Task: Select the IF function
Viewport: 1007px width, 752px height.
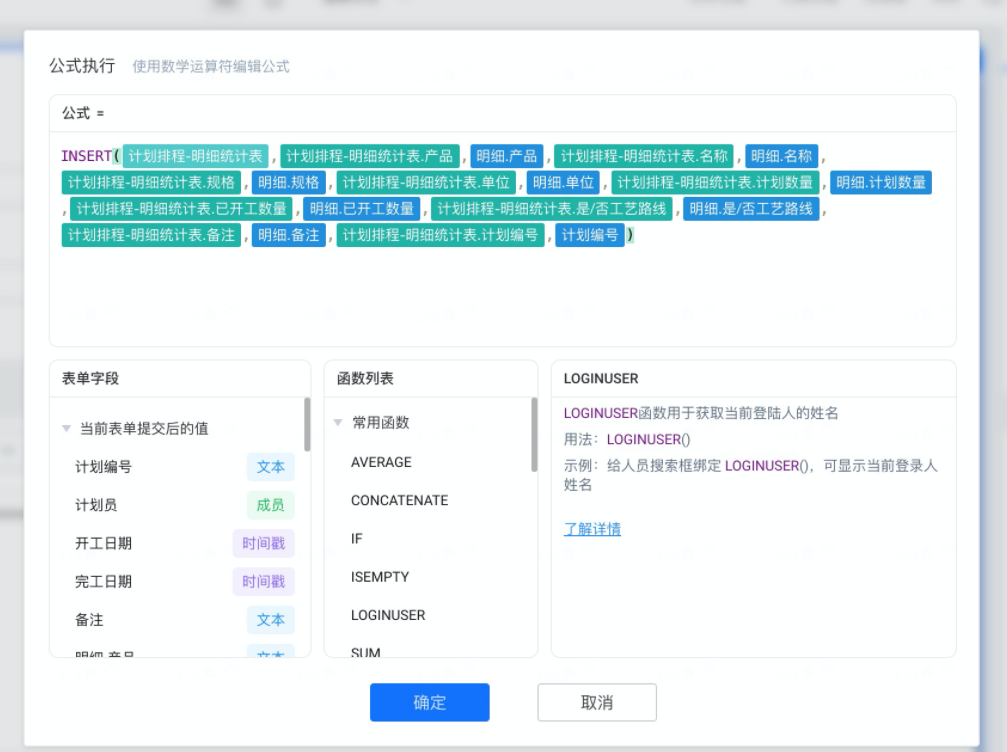Action: (x=356, y=539)
